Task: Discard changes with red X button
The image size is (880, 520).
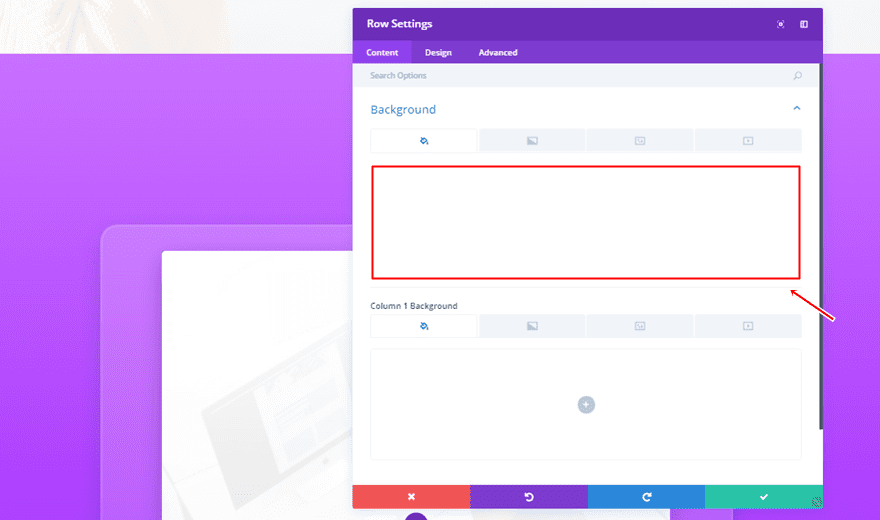Action: tap(411, 497)
